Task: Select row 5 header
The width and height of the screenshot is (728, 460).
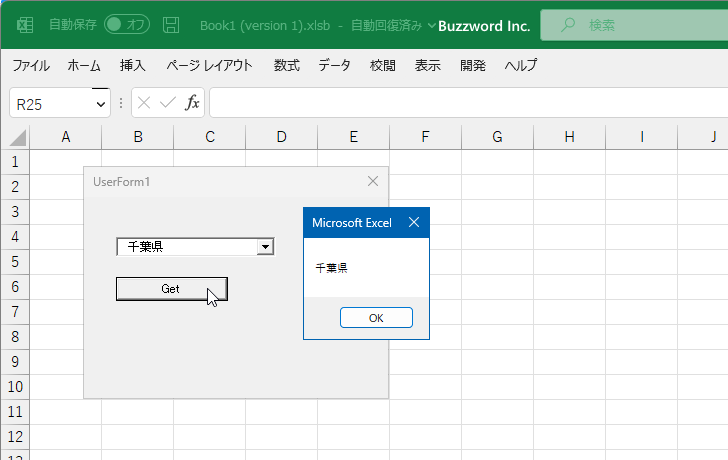Action: pyautogui.click(x=15, y=262)
